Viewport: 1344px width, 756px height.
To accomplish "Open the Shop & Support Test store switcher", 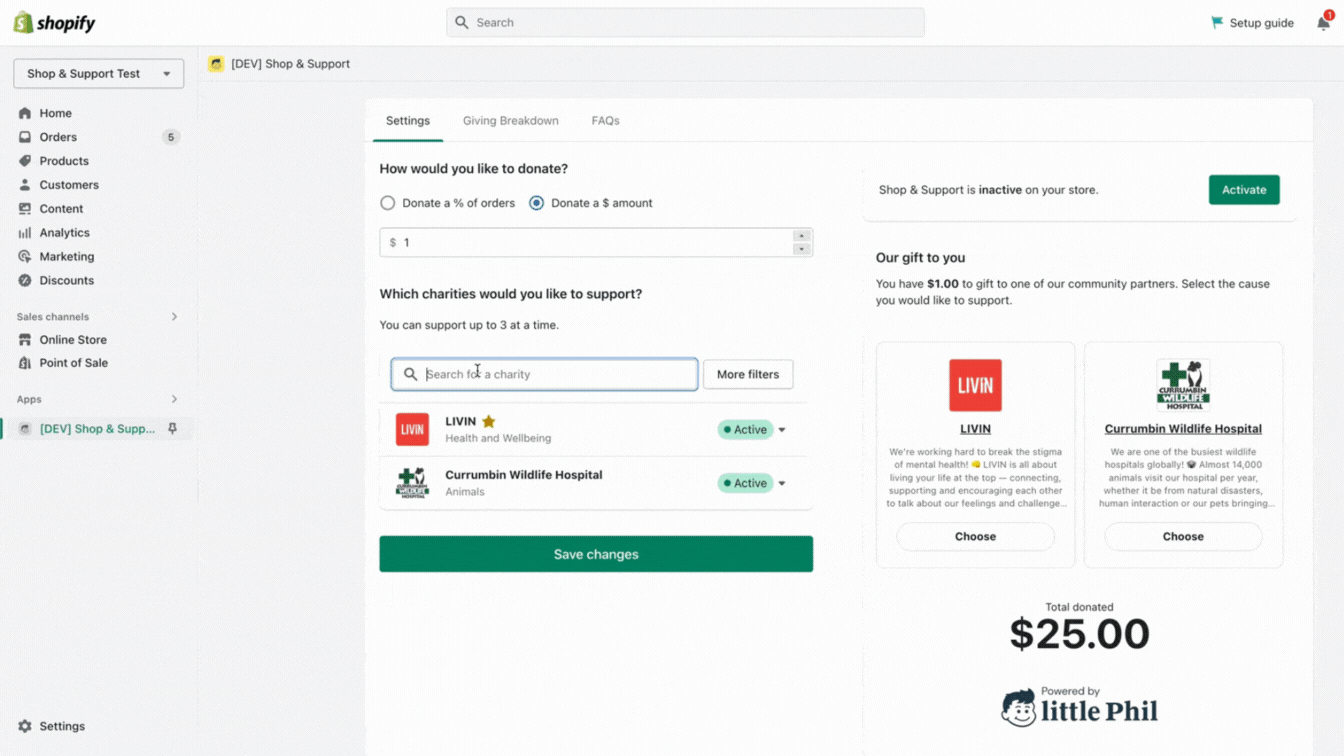I will point(98,74).
